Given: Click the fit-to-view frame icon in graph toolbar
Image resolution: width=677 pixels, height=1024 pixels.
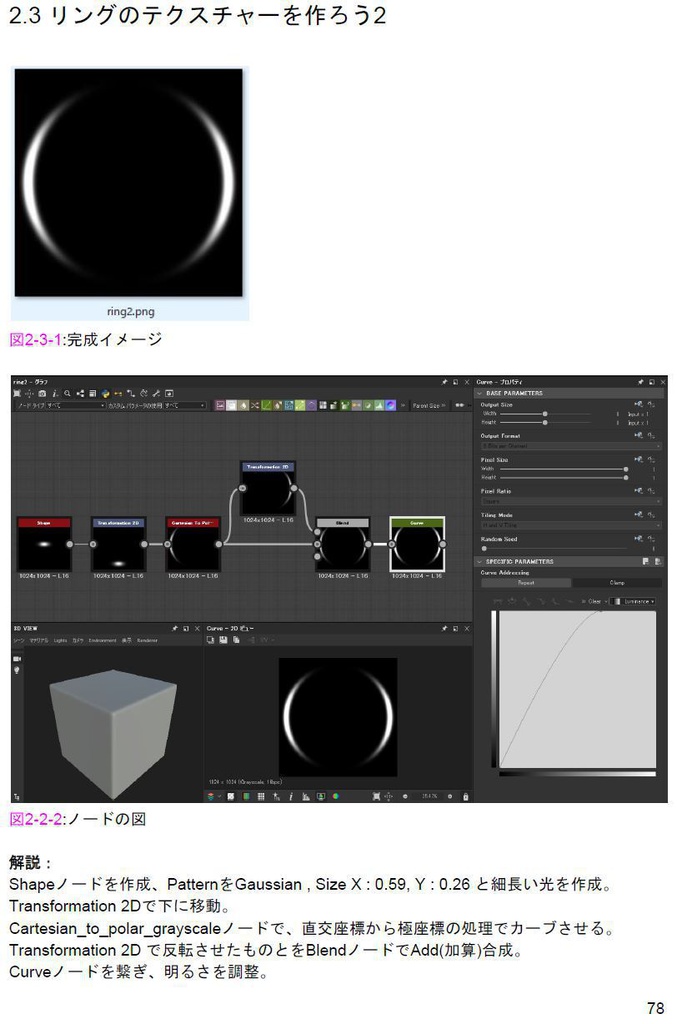Looking at the screenshot, I should (17, 393).
